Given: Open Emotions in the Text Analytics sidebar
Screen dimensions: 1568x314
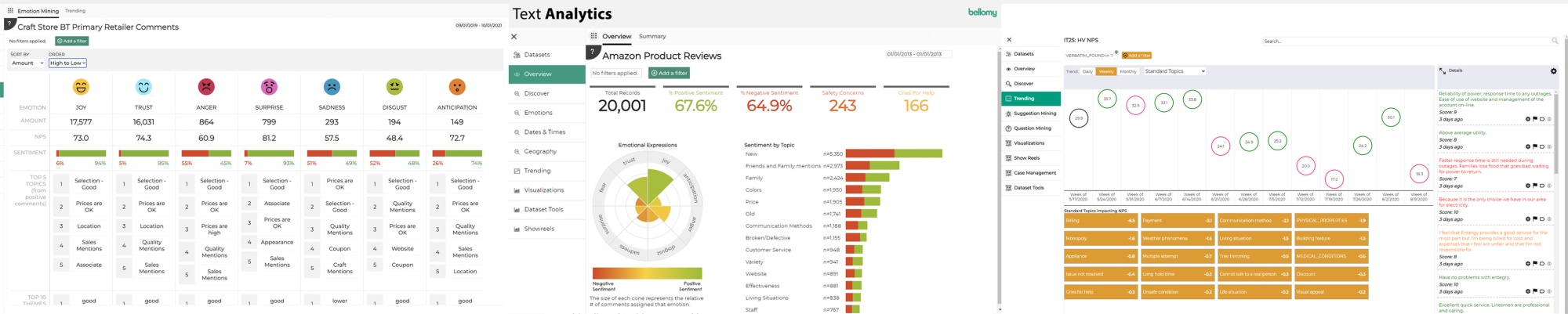Looking at the screenshot, I should tap(538, 113).
